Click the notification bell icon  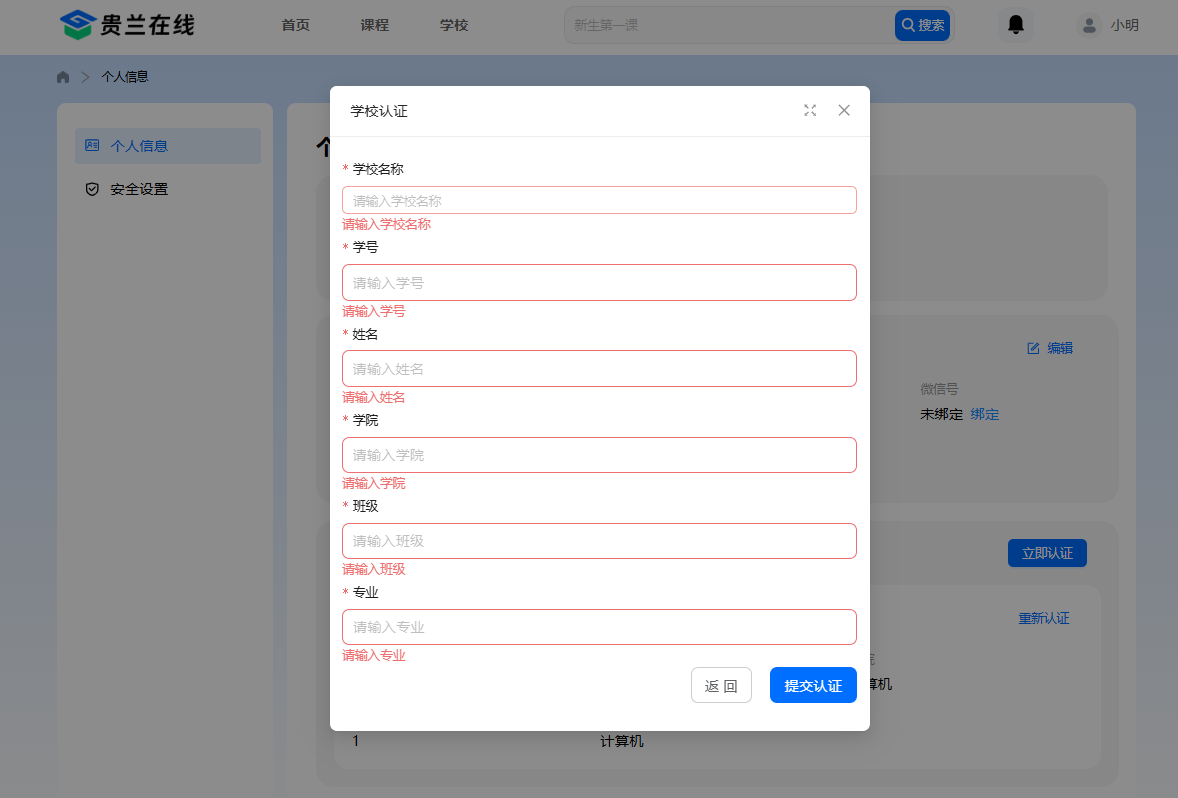pos(1016,25)
